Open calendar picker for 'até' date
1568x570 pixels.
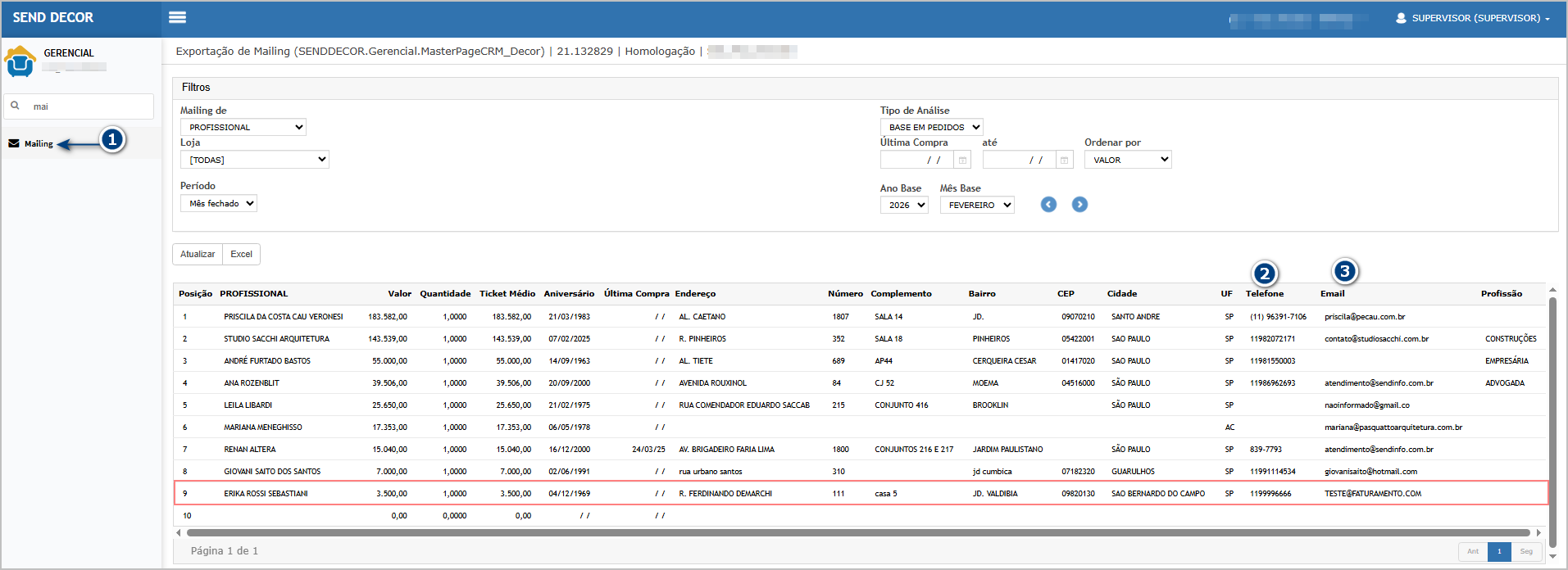pyautogui.click(x=1064, y=161)
